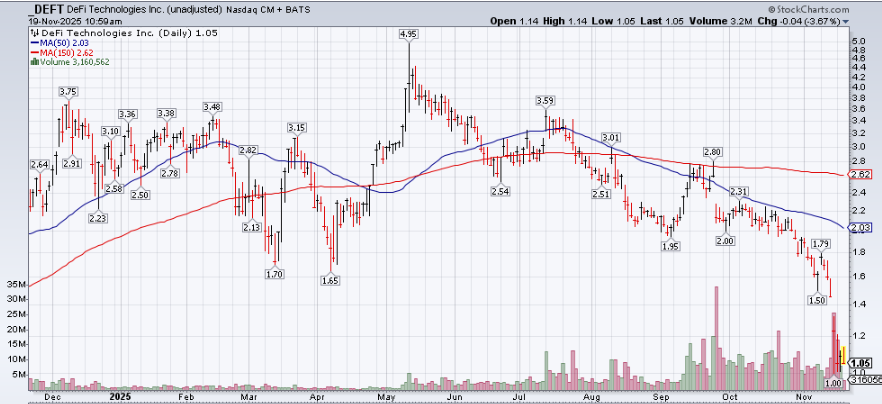Screen dimensions: 882x404
Task: Click the red MA(150) legend line marker
Action: pos(35,51)
